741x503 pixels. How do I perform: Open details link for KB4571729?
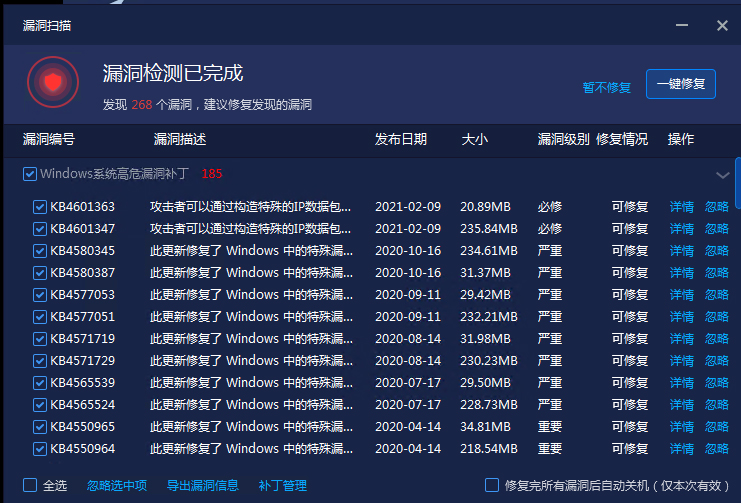pyautogui.click(x=681, y=361)
